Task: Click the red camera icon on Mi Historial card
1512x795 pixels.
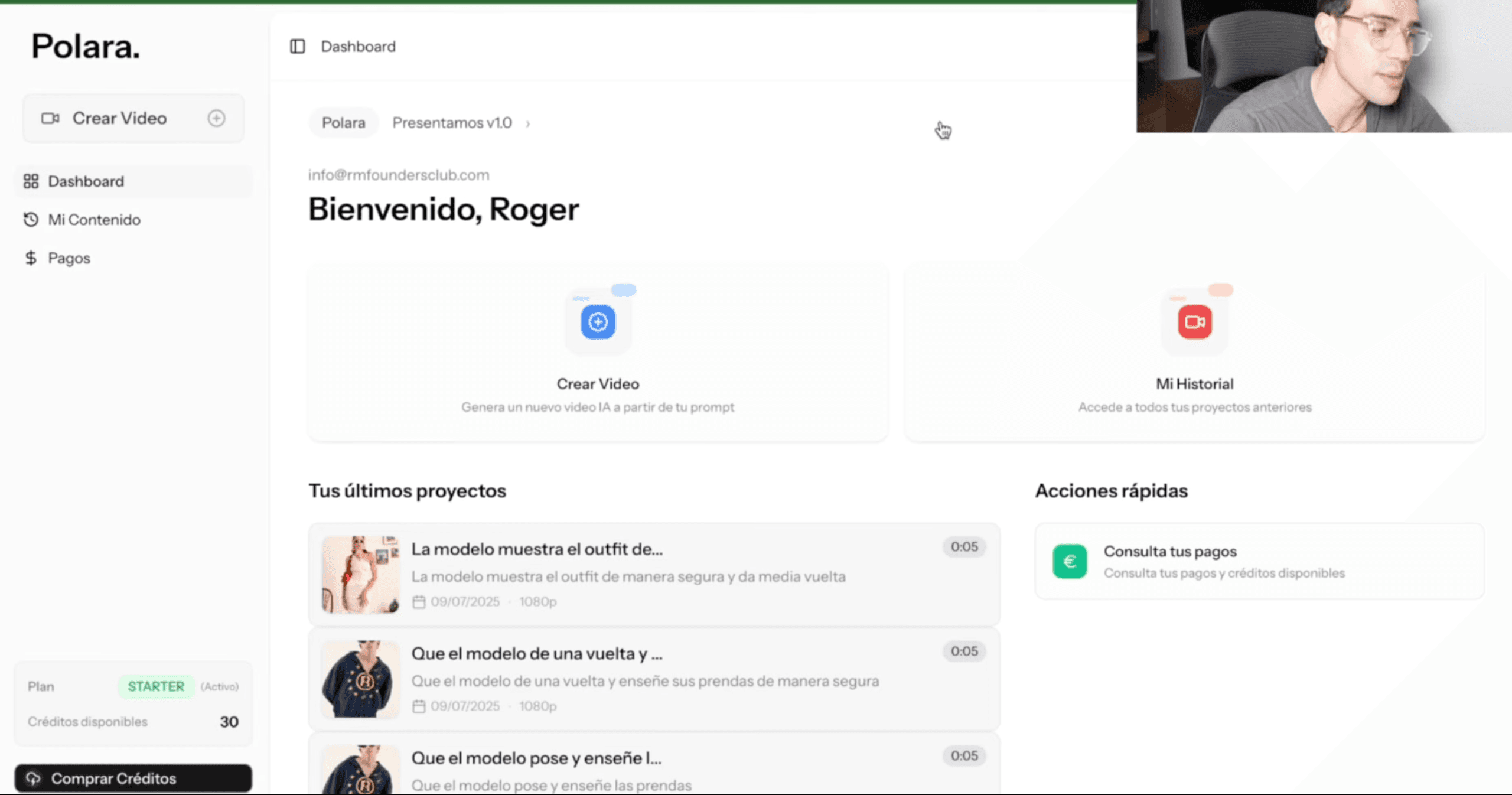Action: tap(1194, 321)
